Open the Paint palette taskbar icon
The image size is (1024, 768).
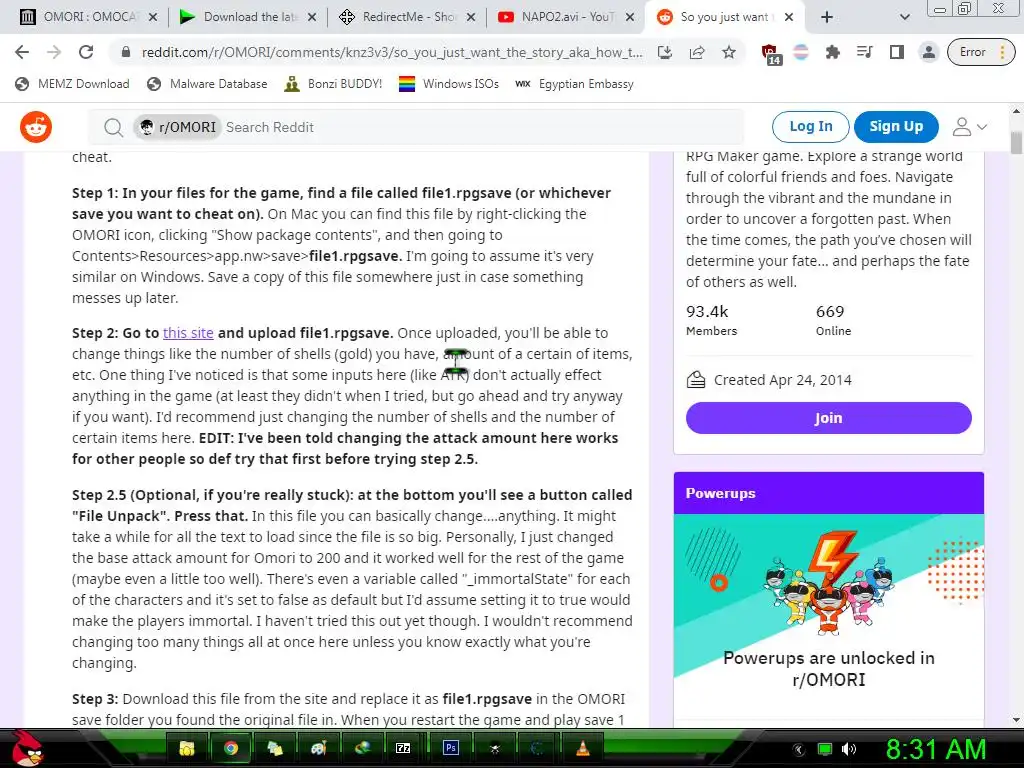318,748
